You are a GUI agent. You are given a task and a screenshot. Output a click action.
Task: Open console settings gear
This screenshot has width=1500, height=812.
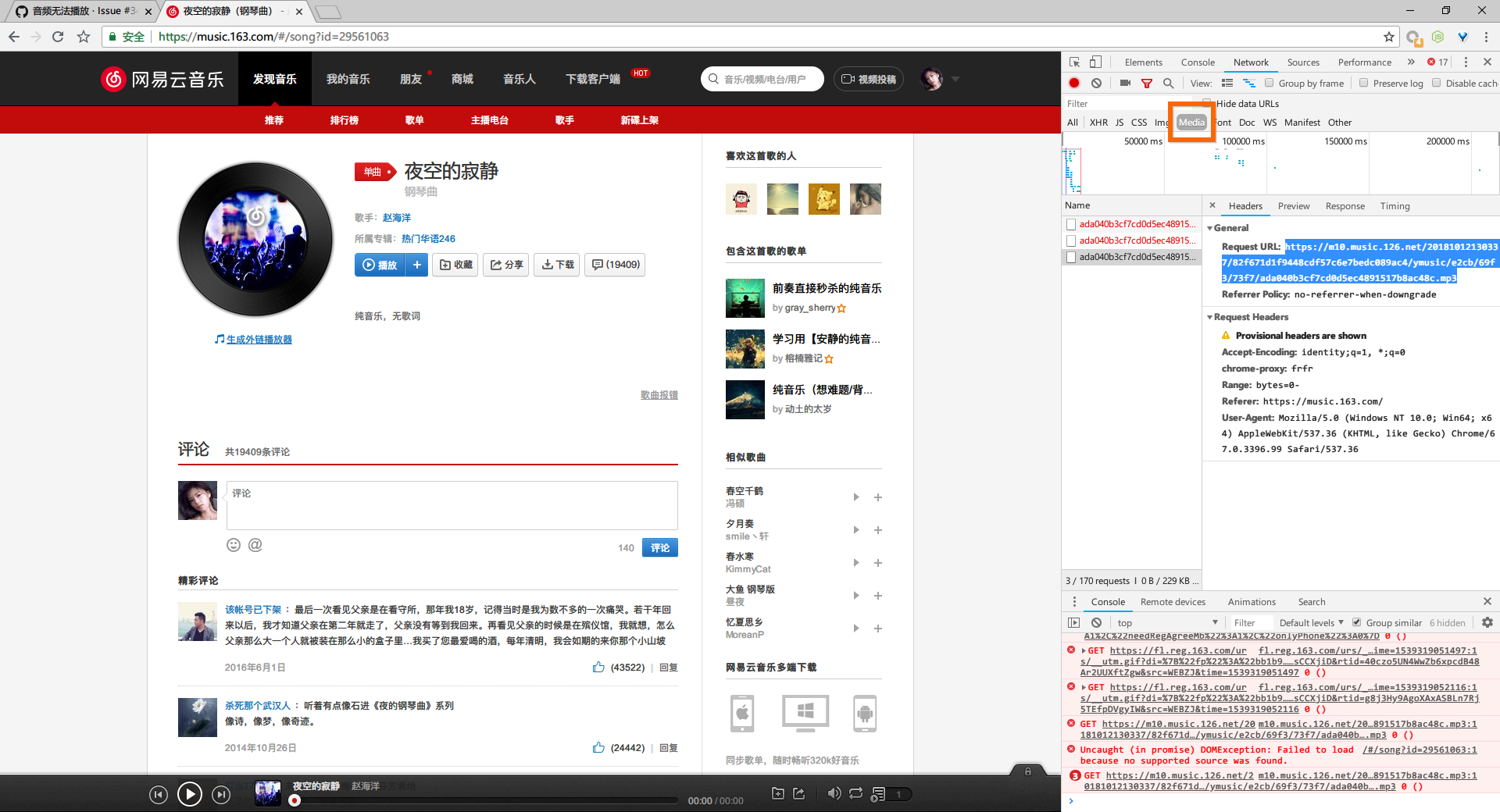(x=1487, y=622)
